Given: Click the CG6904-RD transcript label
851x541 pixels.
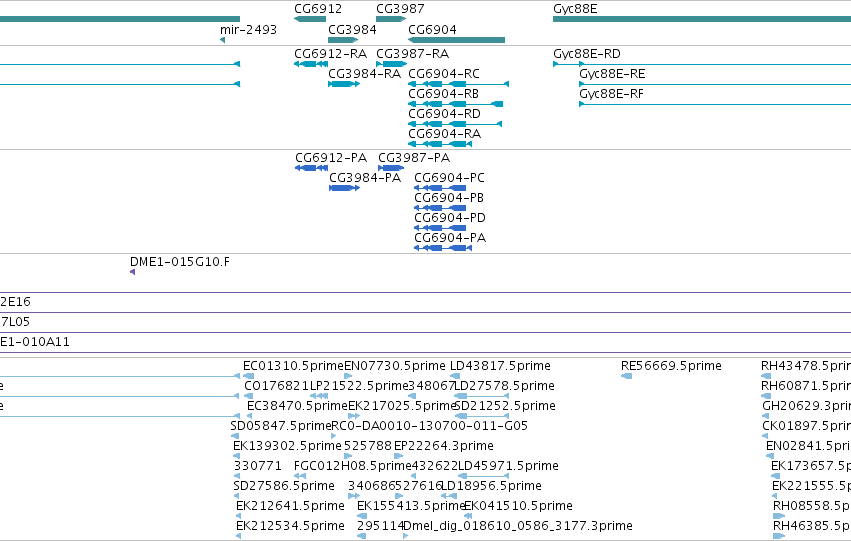Looking at the screenshot, I should 444,114.
